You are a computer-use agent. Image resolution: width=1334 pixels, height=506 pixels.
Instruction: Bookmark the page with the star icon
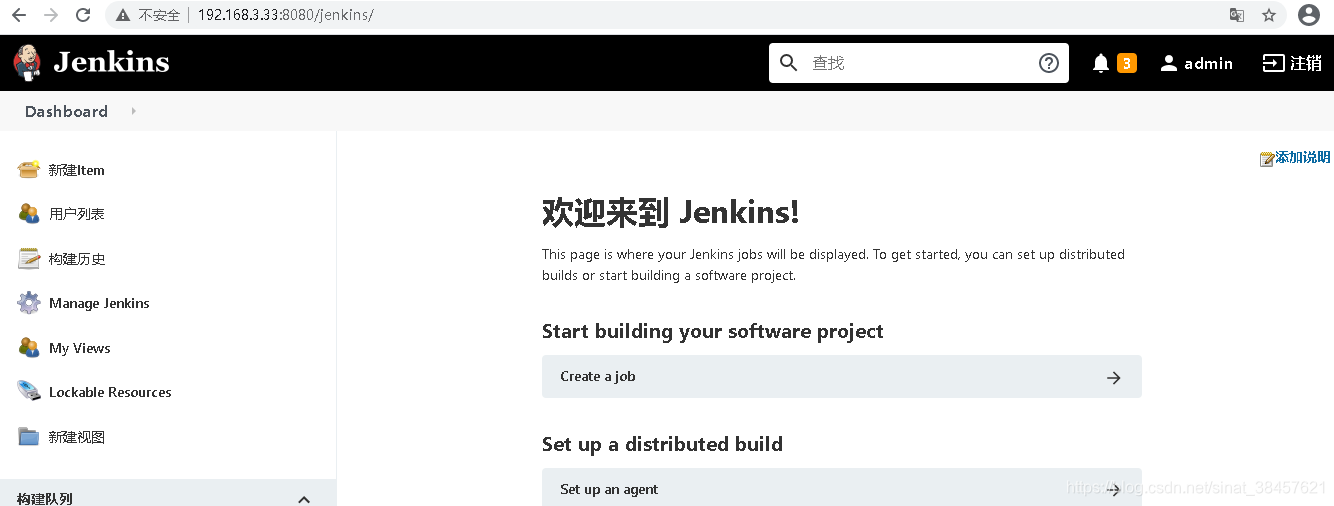click(x=1269, y=15)
